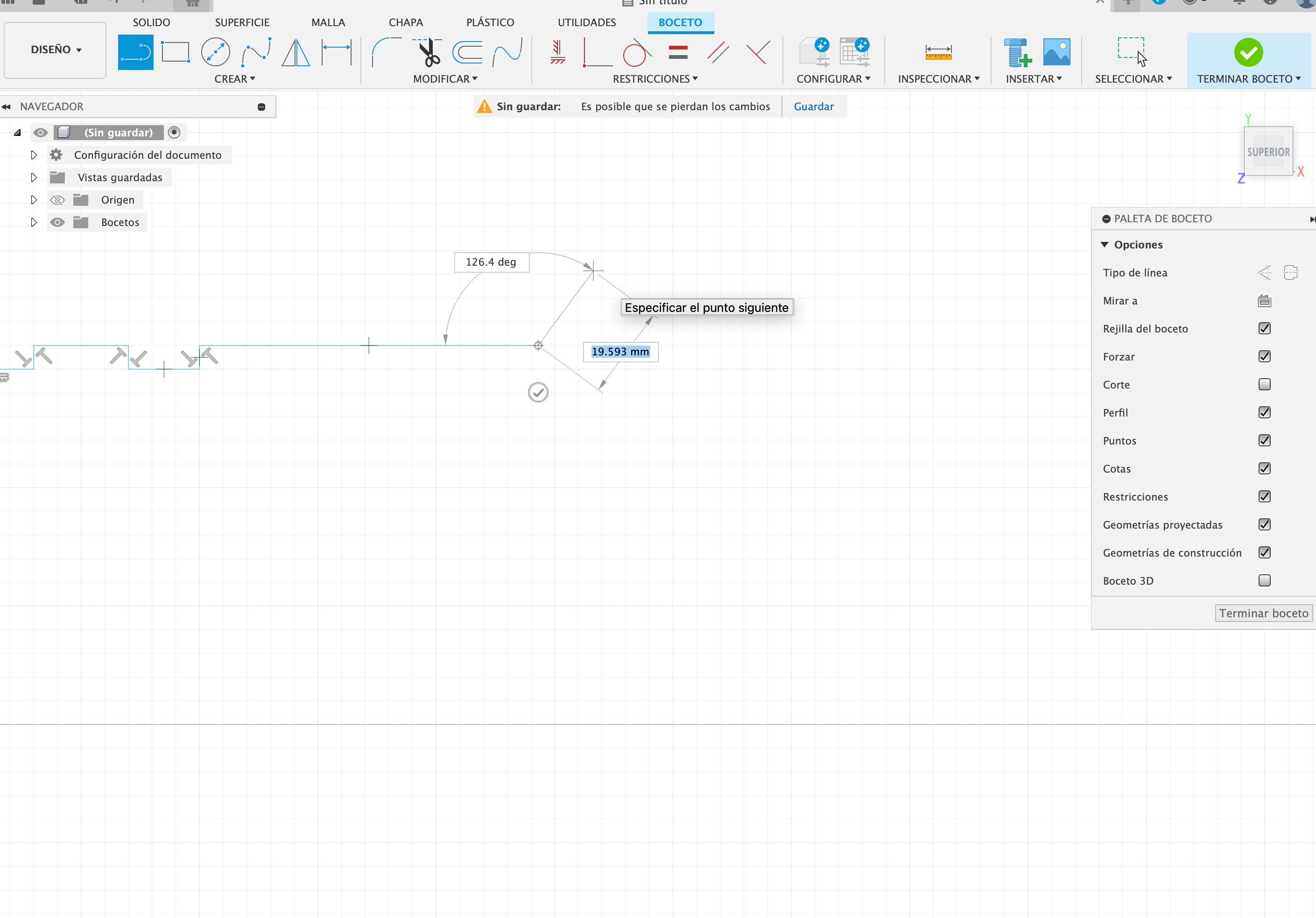Image resolution: width=1316 pixels, height=918 pixels.
Task: Toggle the Cotas checkbox
Action: click(x=1264, y=469)
